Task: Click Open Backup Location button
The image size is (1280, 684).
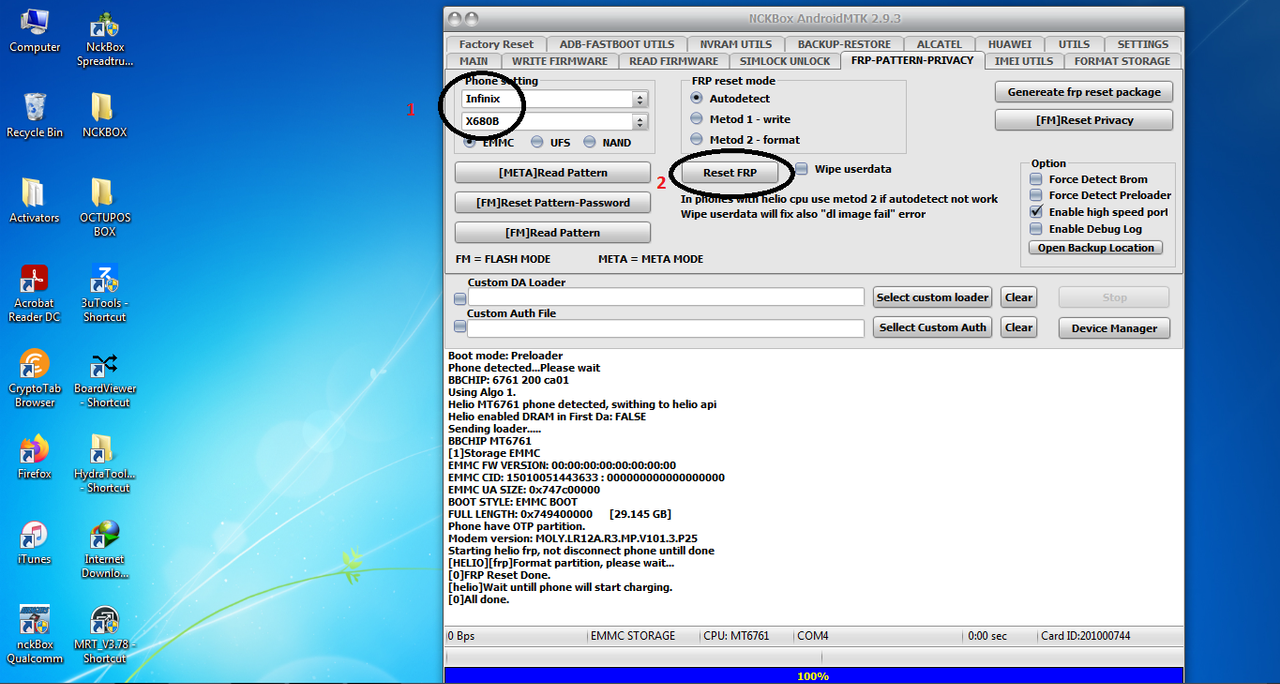Action: (1096, 248)
